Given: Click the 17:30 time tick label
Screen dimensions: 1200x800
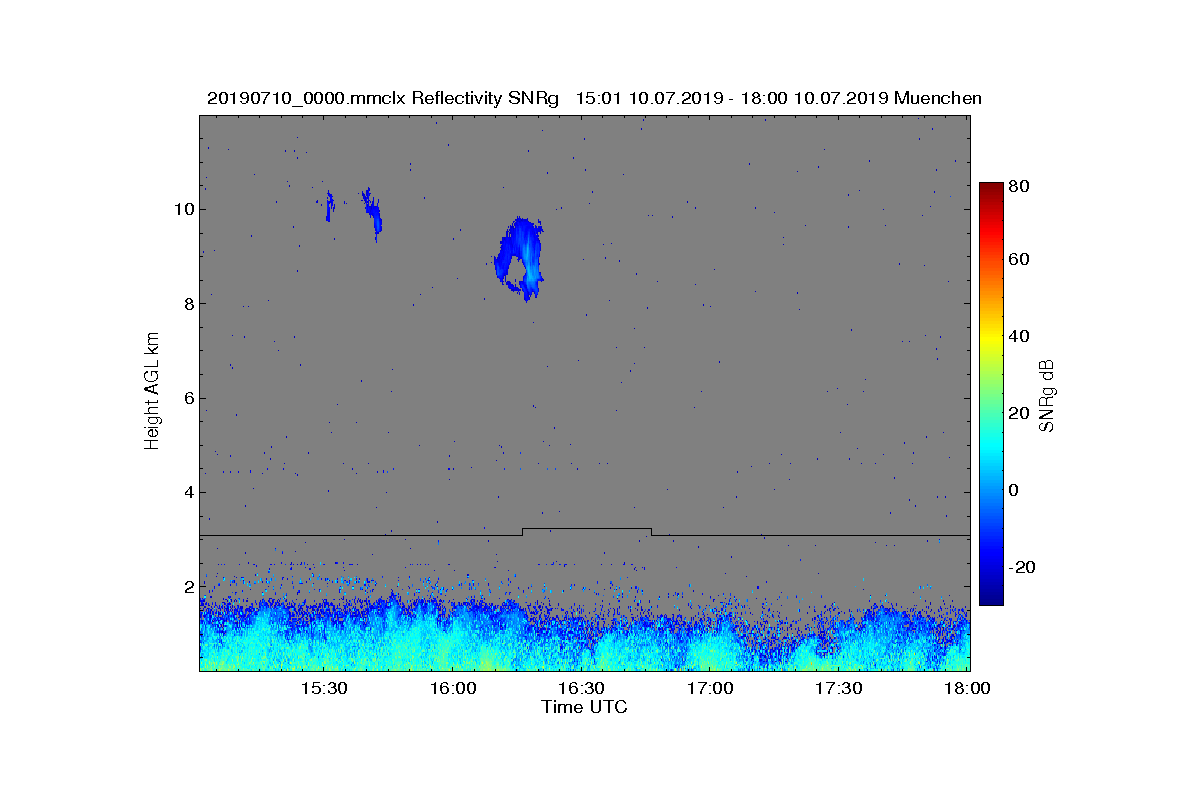Looking at the screenshot, I should tap(839, 689).
